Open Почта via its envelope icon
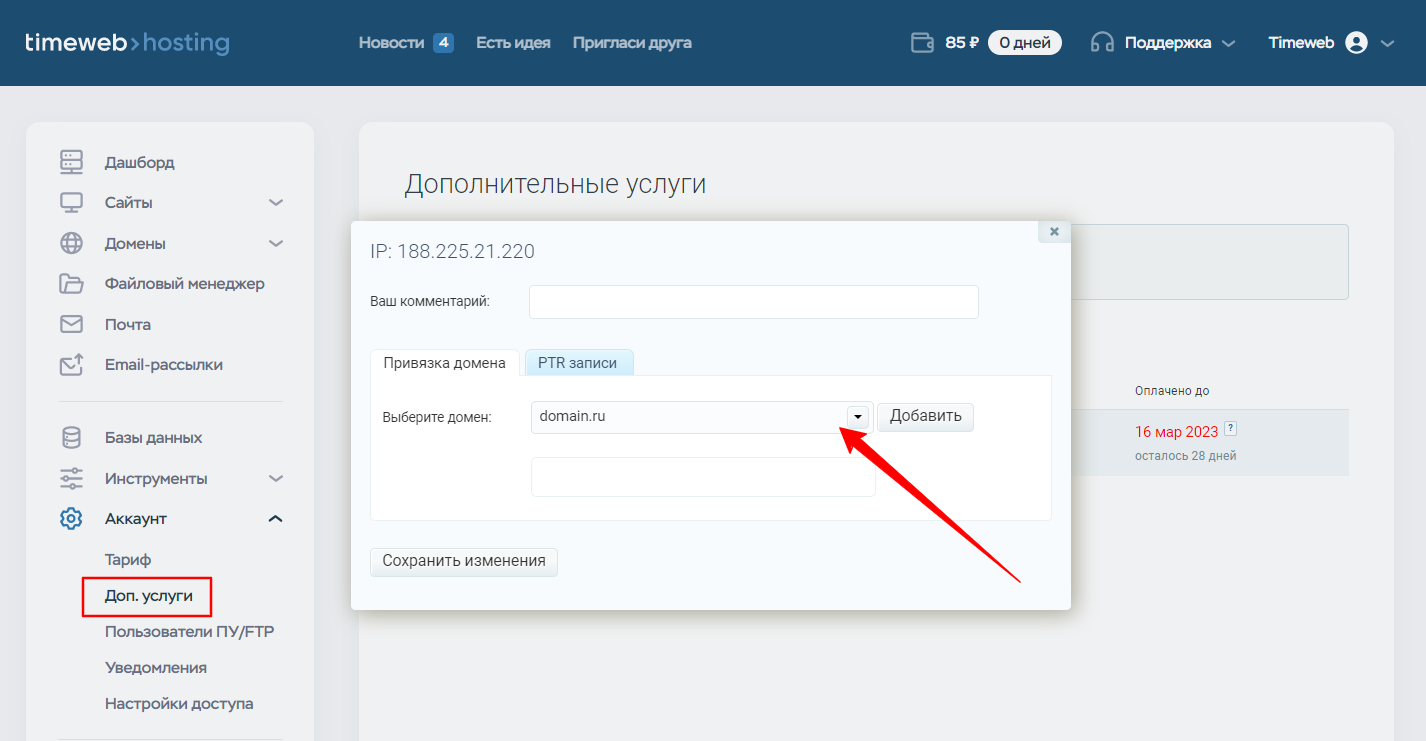 point(71,324)
